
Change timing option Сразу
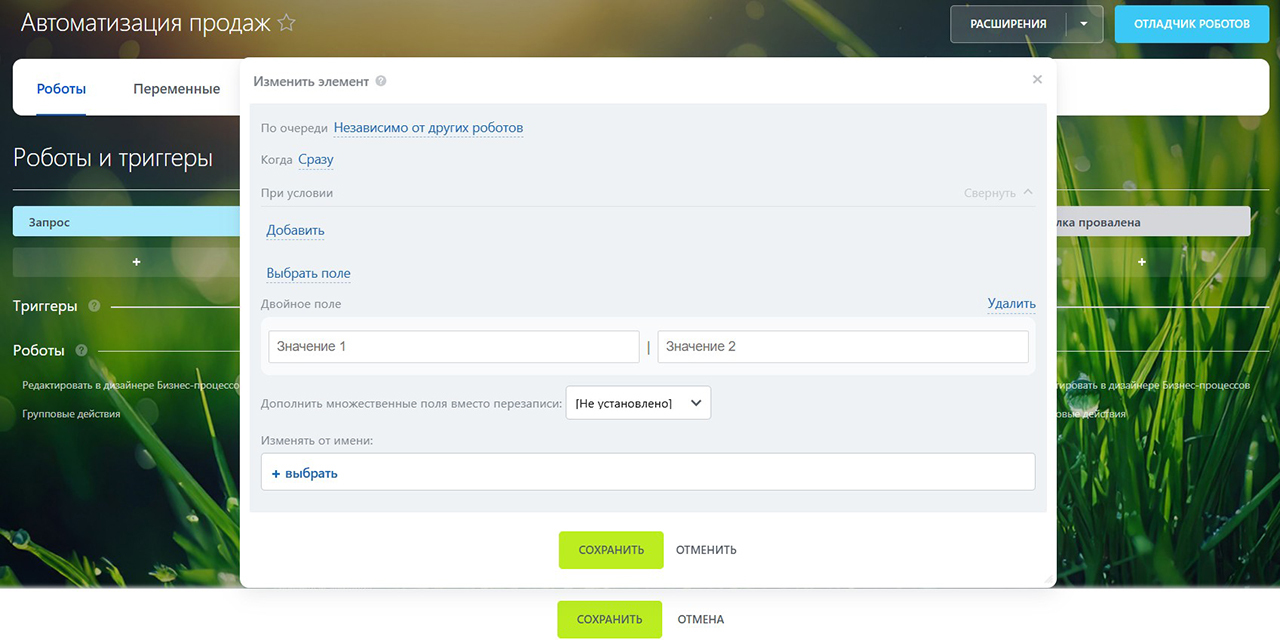[x=316, y=159]
